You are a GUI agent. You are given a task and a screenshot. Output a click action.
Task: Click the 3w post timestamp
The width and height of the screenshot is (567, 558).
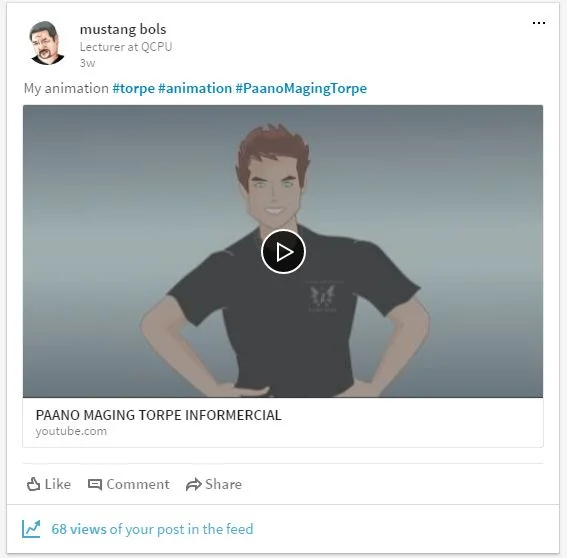coord(87,63)
